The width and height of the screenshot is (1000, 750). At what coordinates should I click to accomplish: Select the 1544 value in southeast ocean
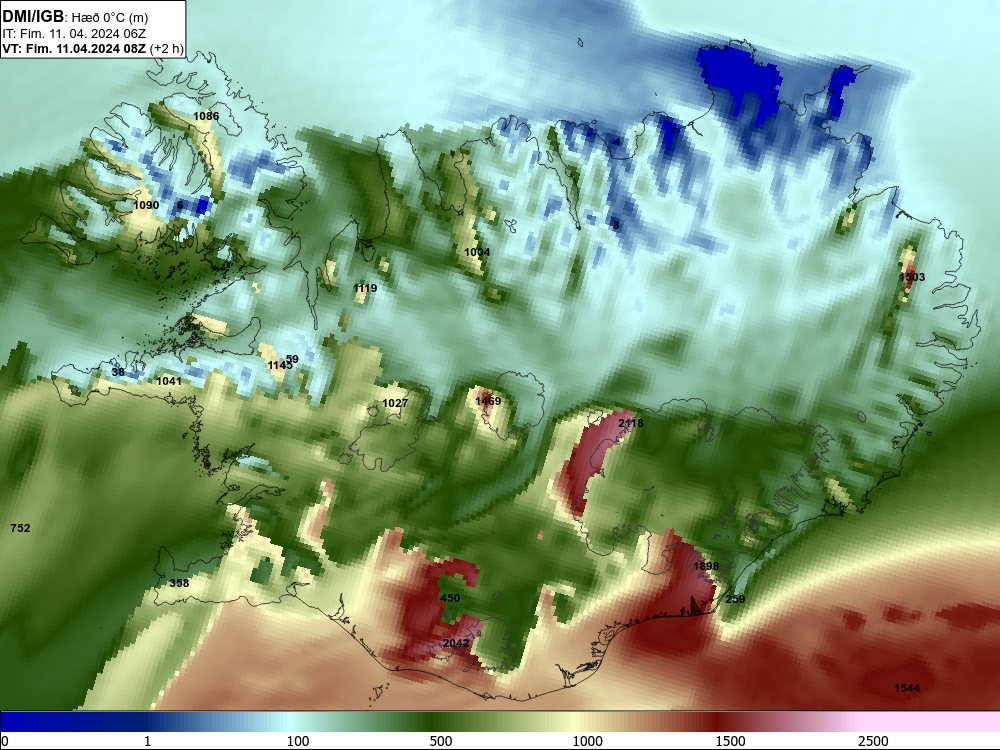(x=907, y=688)
